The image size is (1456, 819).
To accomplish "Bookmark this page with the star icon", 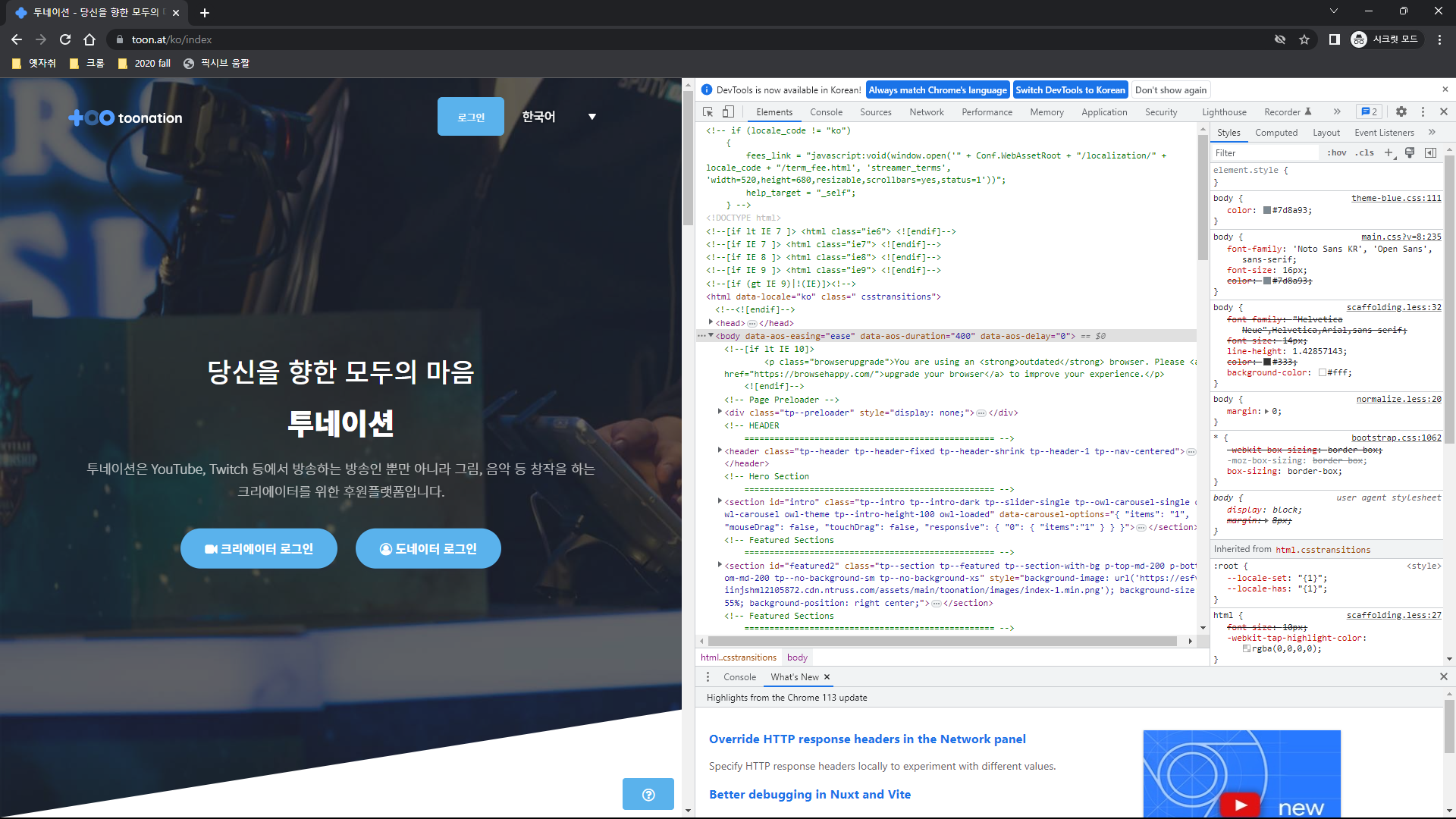I will tap(1304, 39).
